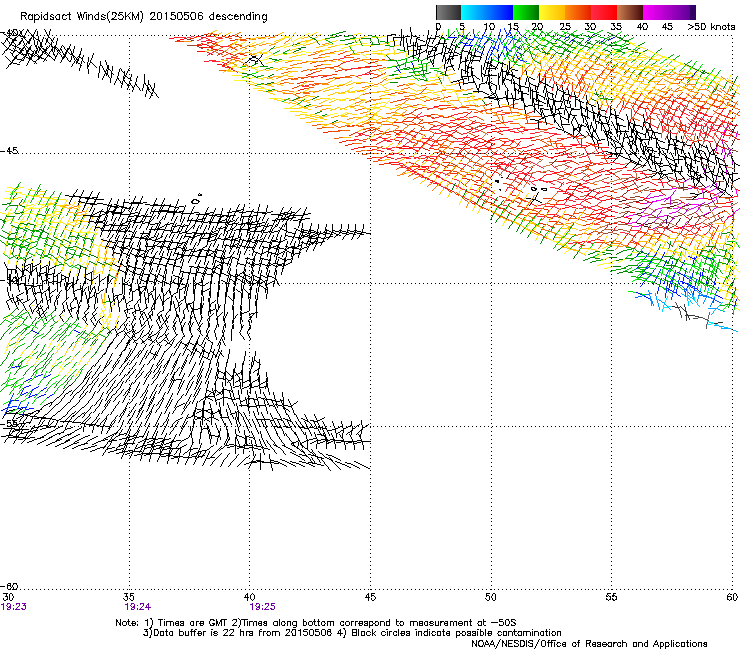Click the orange 25-30 knots legend swatch

tap(578, 12)
